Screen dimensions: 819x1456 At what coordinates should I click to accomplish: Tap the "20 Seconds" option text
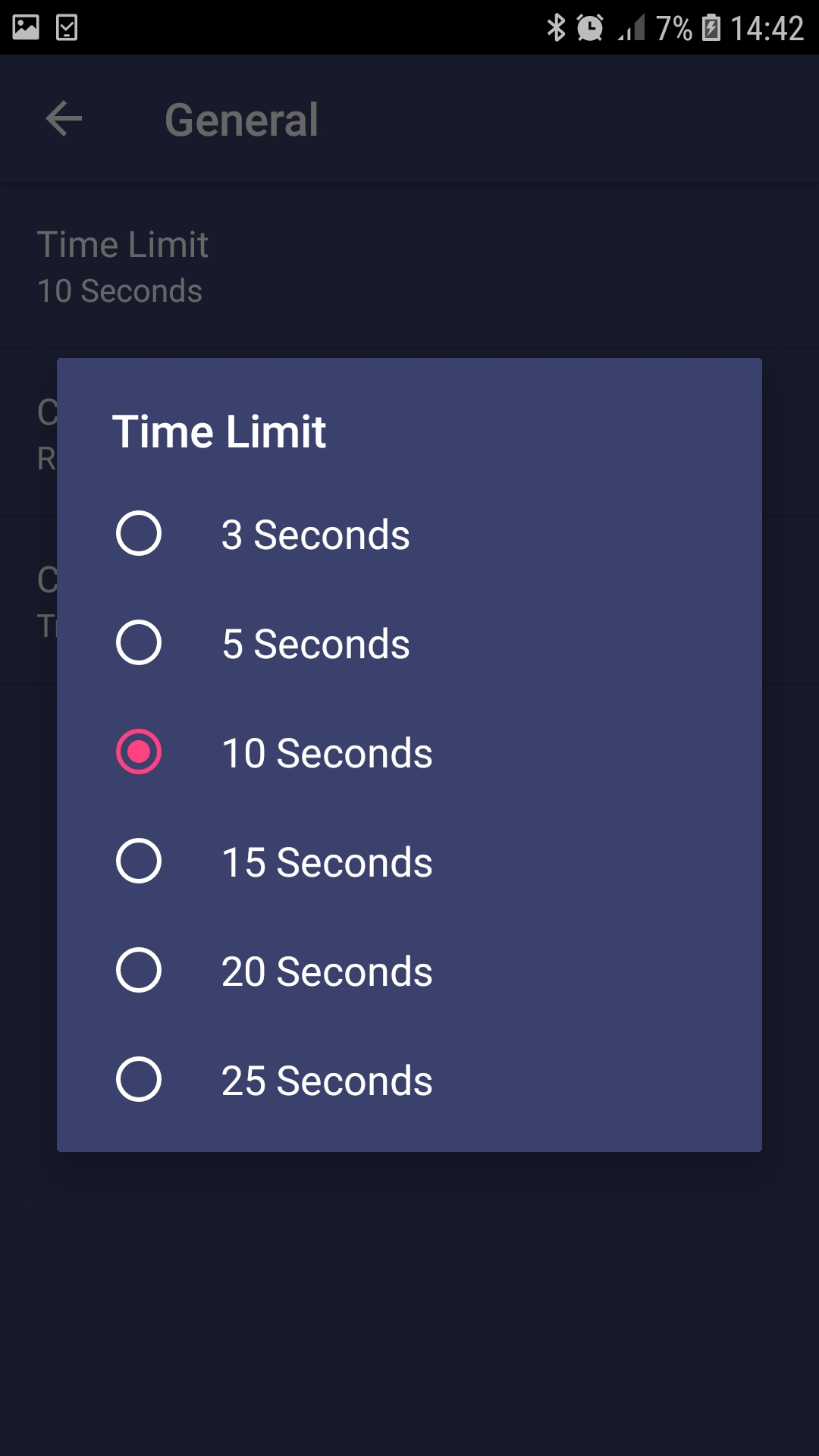327,971
